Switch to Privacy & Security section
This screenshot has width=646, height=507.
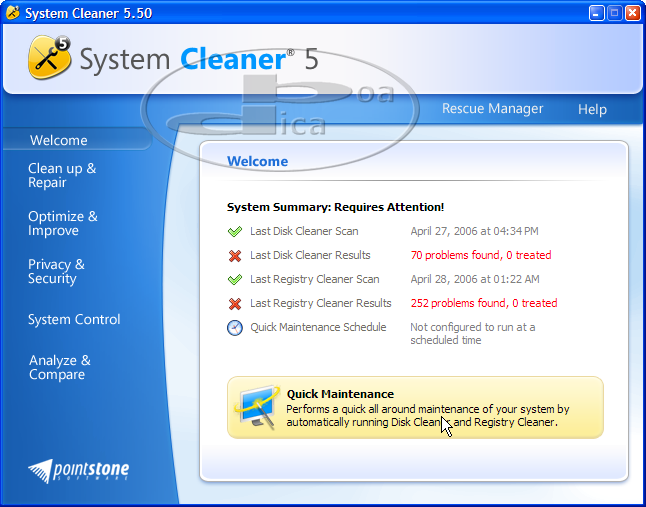56,271
